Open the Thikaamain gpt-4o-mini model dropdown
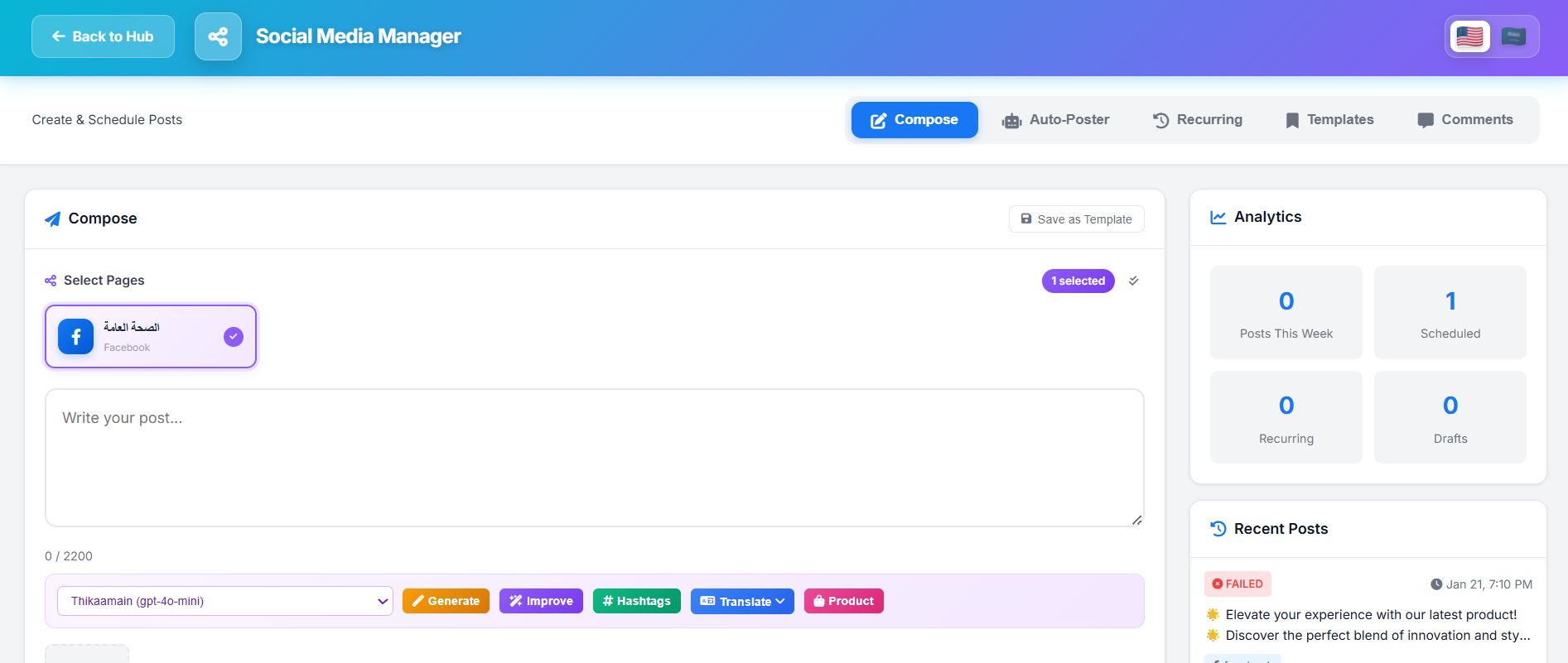1568x663 pixels. (224, 601)
